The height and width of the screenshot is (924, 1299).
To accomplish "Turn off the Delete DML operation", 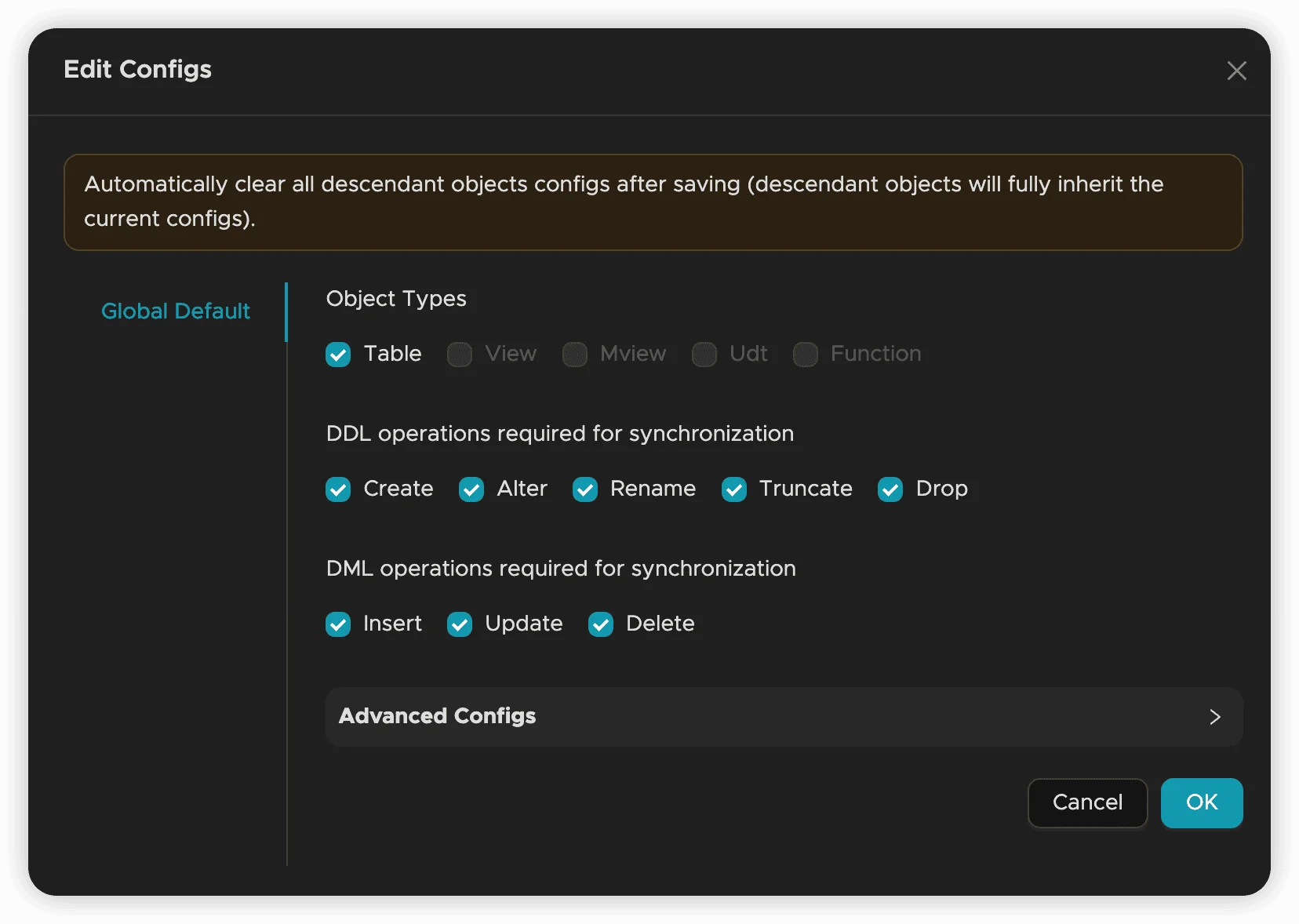I will [x=601, y=624].
